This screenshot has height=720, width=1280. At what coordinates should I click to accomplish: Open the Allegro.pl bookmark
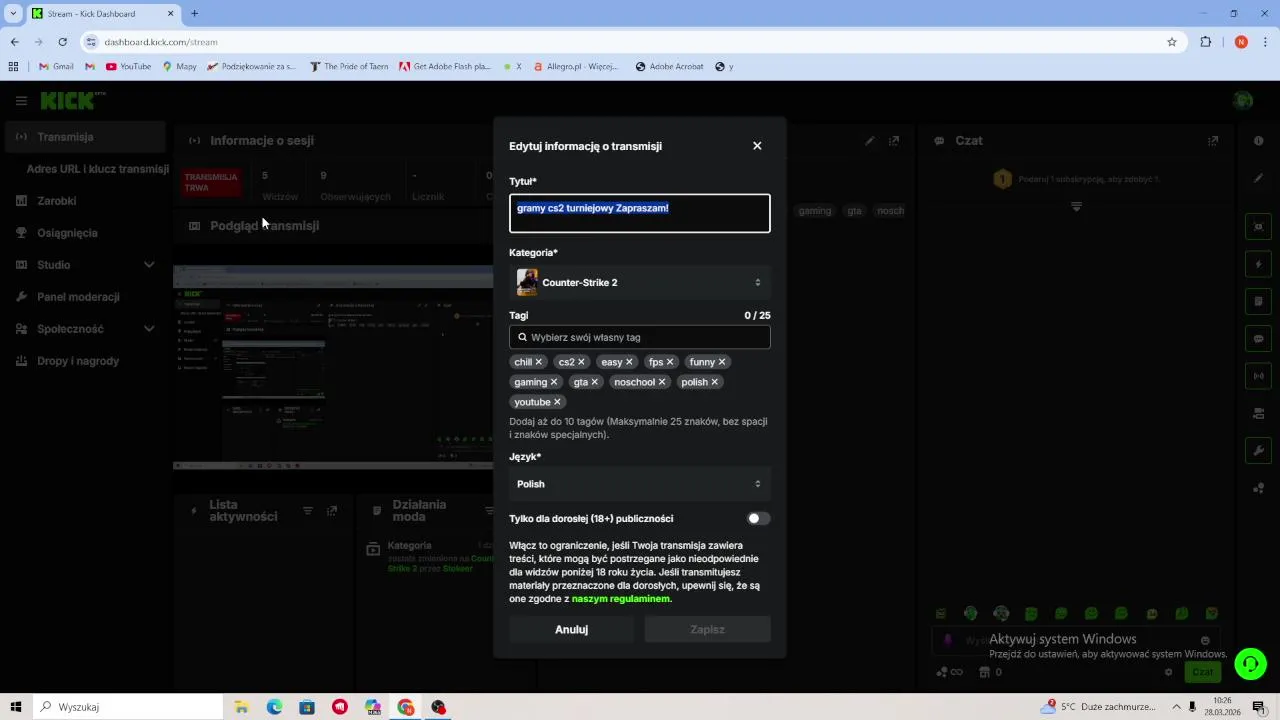pos(576,67)
